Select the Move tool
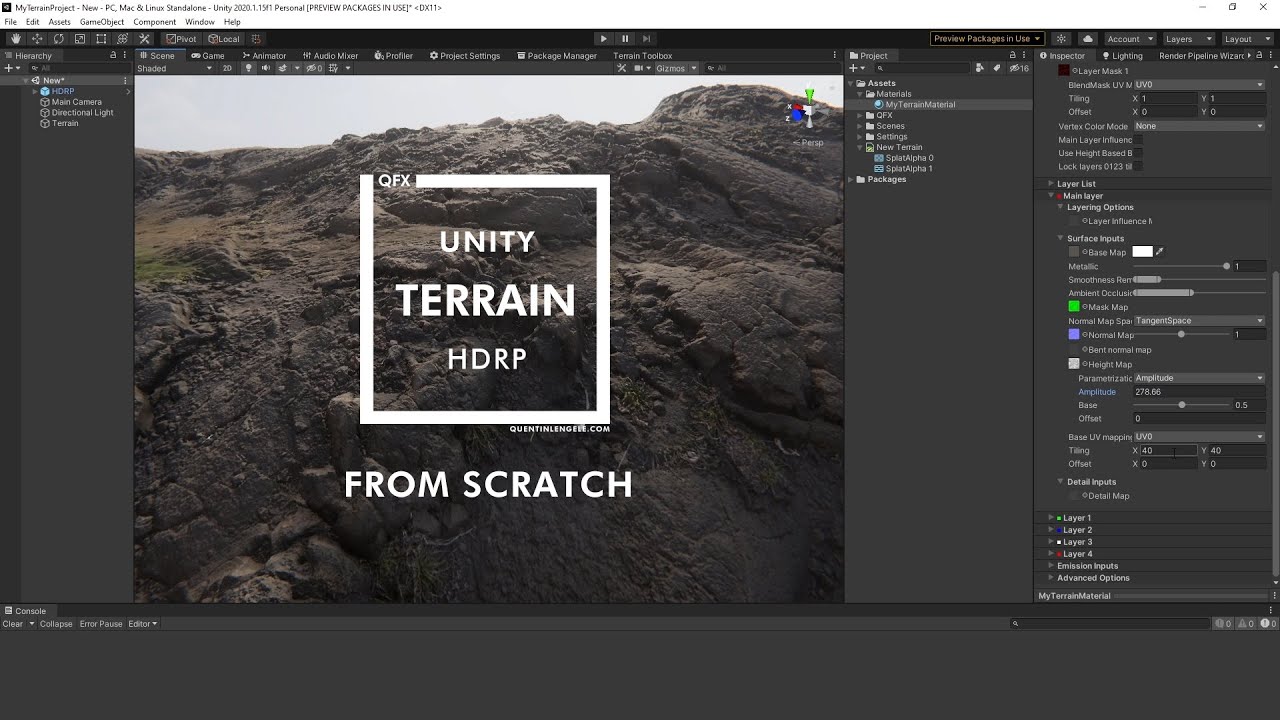The height and width of the screenshot is (720, 1280). pyautogui.click(x=37, y=39)
